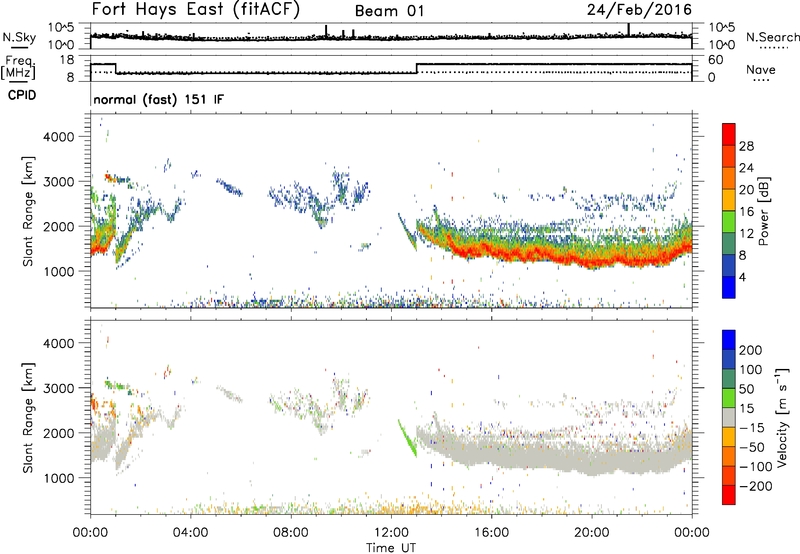This screenshot has width=800, height=554.
Task: Pick the gray Velocity segment 15 to -15
Action: [729, 417]
